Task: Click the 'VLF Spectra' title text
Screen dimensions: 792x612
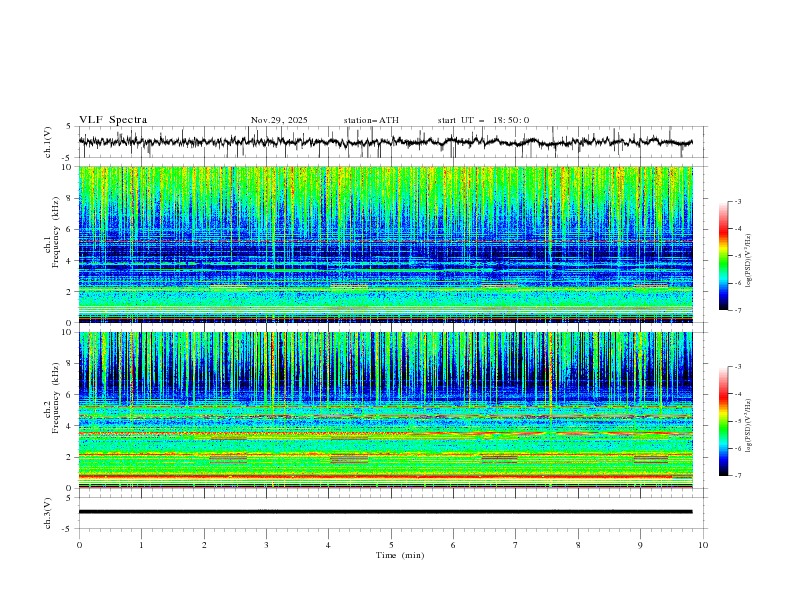Action: pos(113,120)
